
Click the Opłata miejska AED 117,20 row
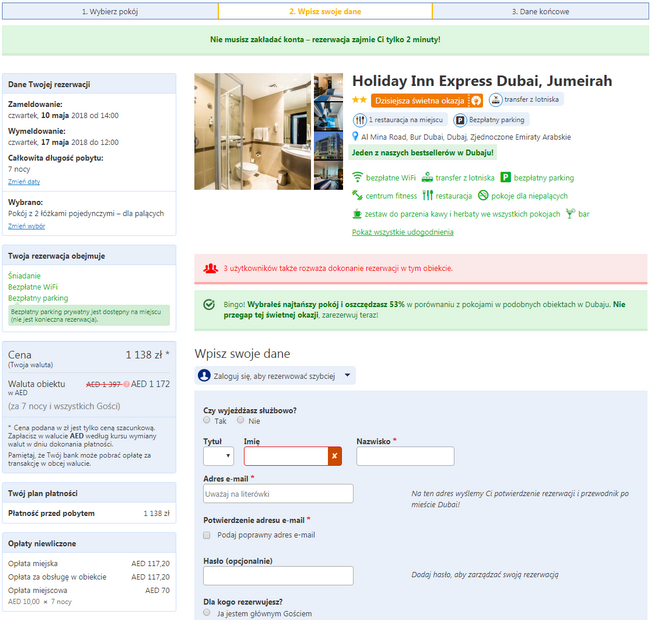coord(89,564)
